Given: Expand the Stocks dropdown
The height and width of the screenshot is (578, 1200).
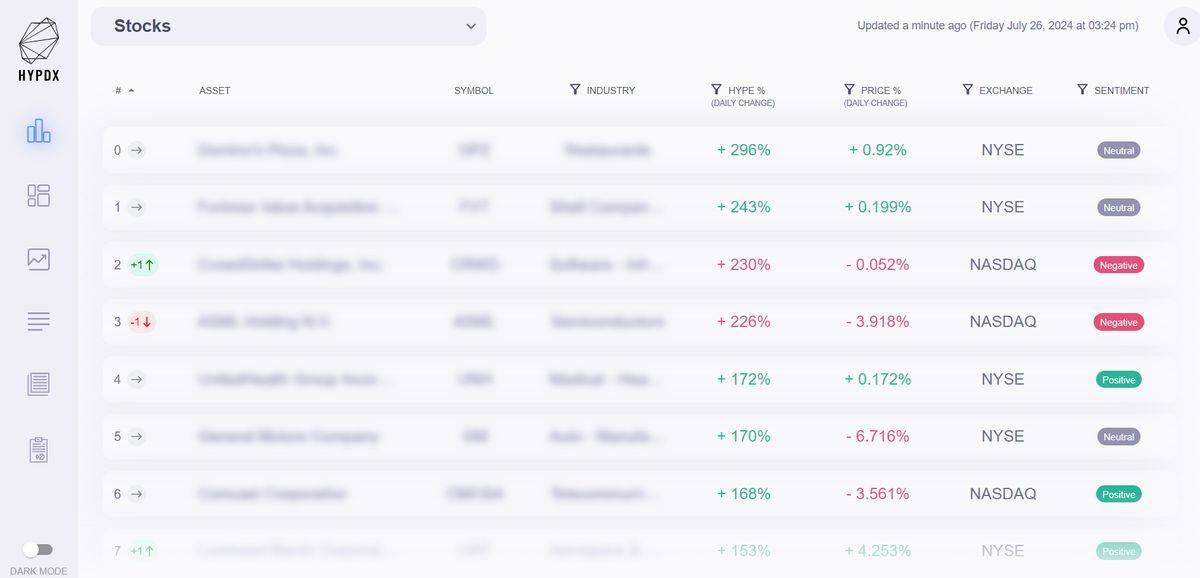Looking at the screenshot, I should pyautogui.click(x=288, y=26).
